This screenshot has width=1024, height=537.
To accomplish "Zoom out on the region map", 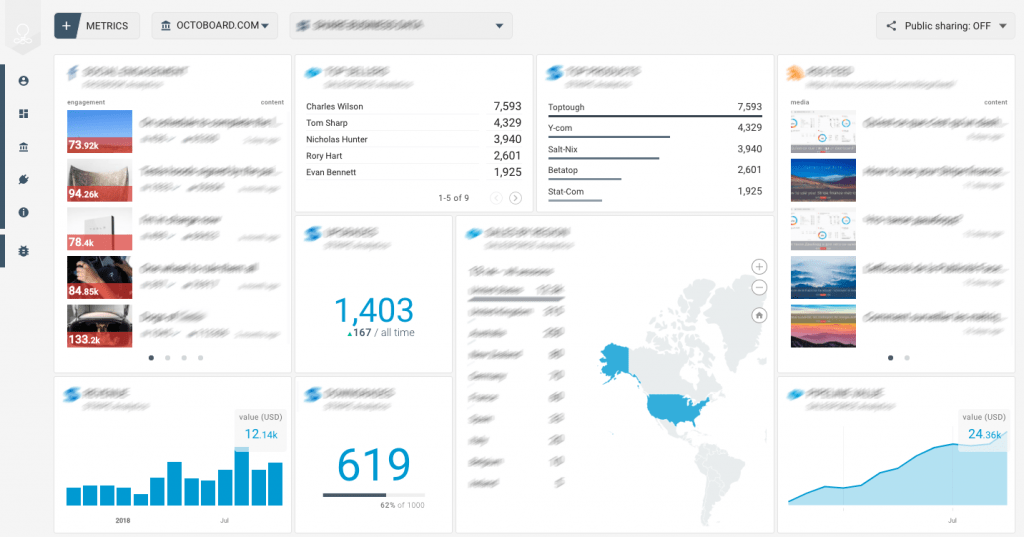I will [x=759, y=287].
